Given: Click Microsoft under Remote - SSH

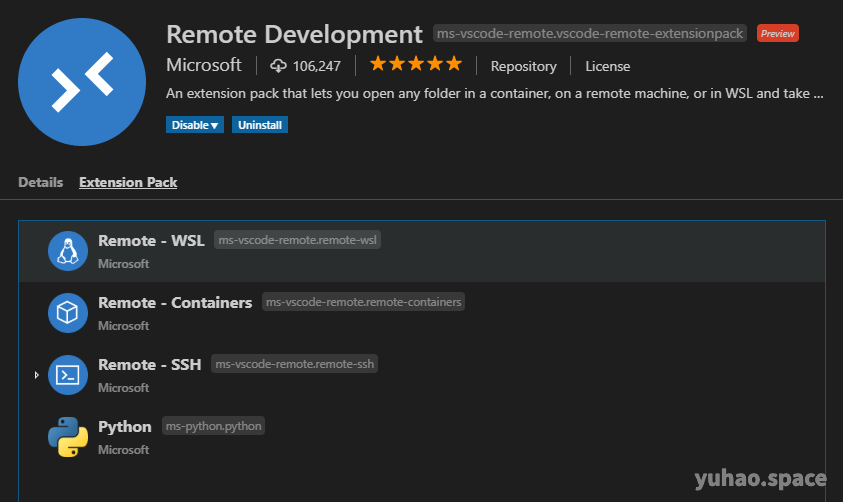Looking at the screenshot, I should [x=124, y=388].
